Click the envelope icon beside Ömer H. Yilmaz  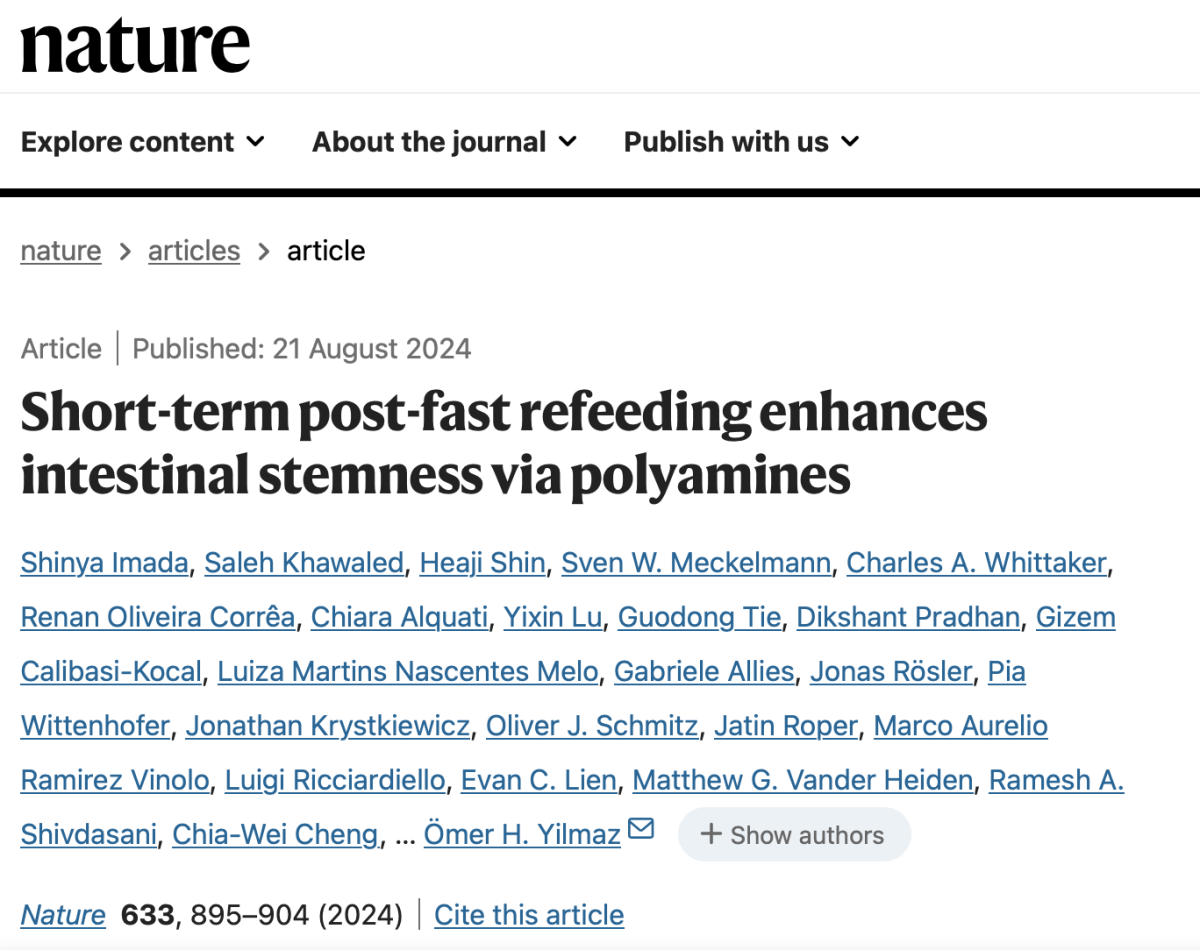tap(640, 830)
